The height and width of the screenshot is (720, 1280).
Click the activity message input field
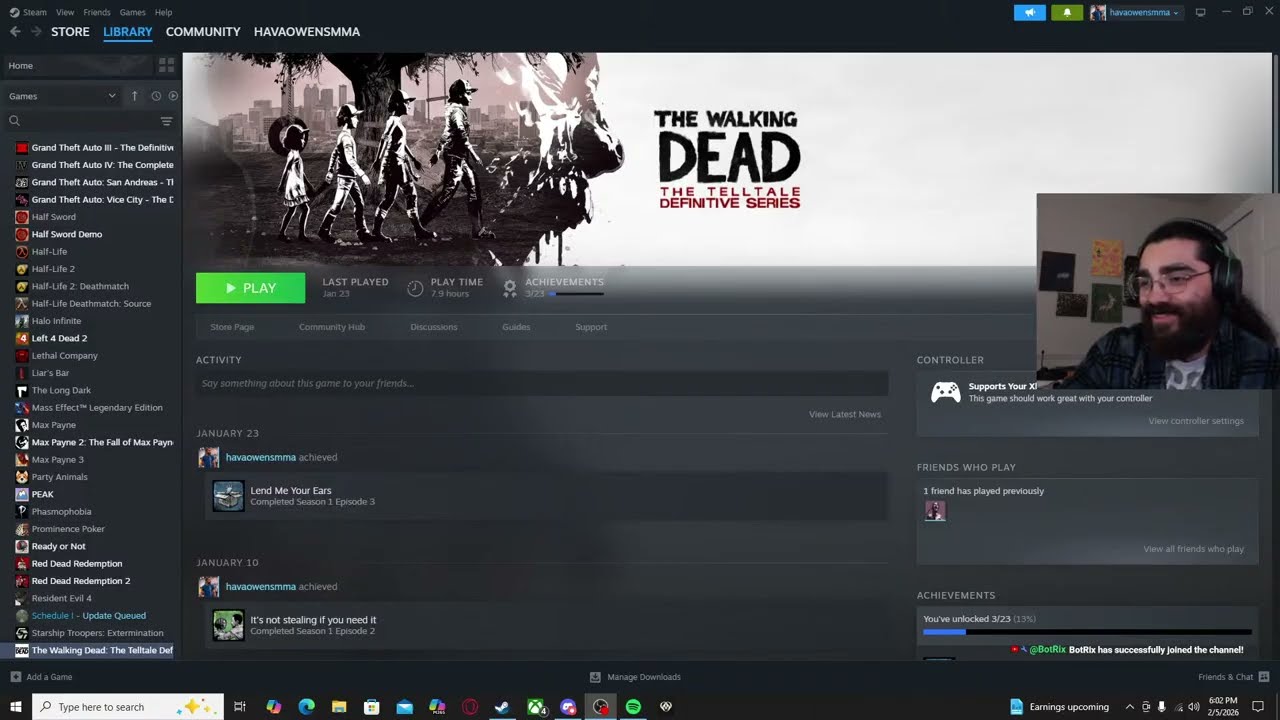542,383
